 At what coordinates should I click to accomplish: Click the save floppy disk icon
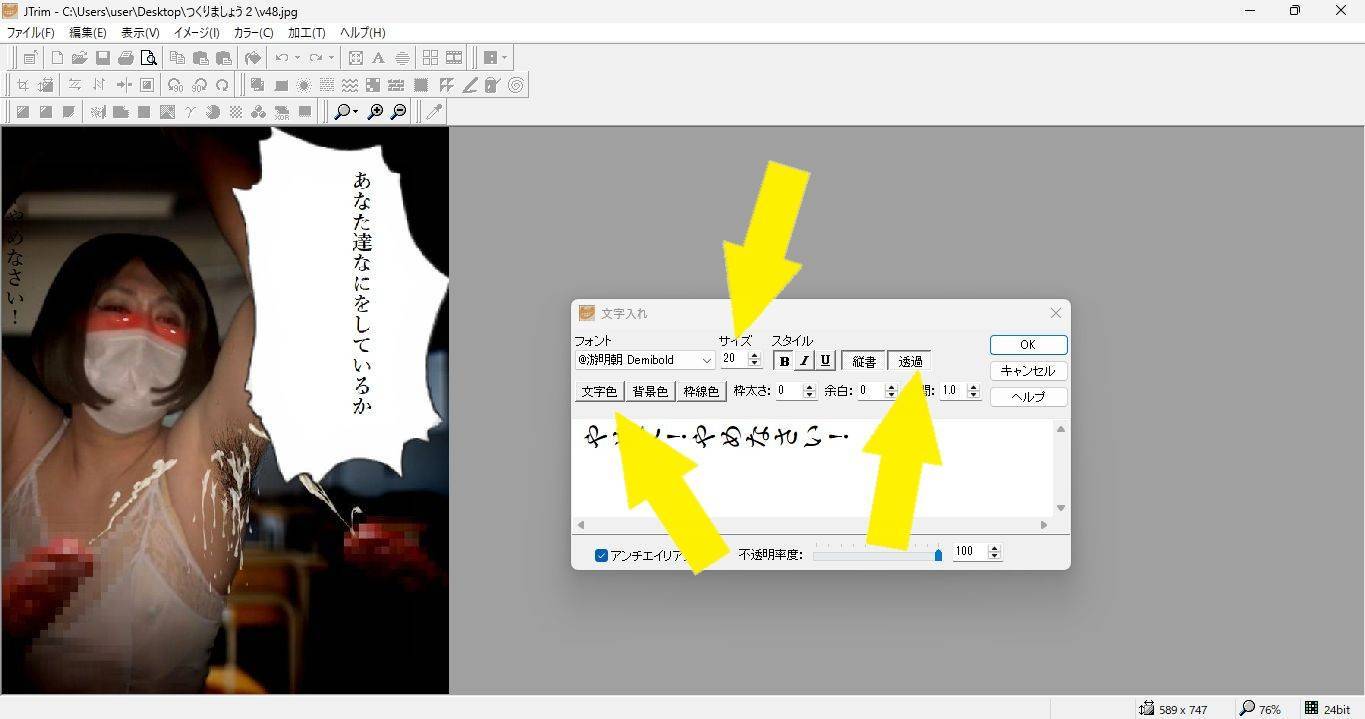click(102, 58)
